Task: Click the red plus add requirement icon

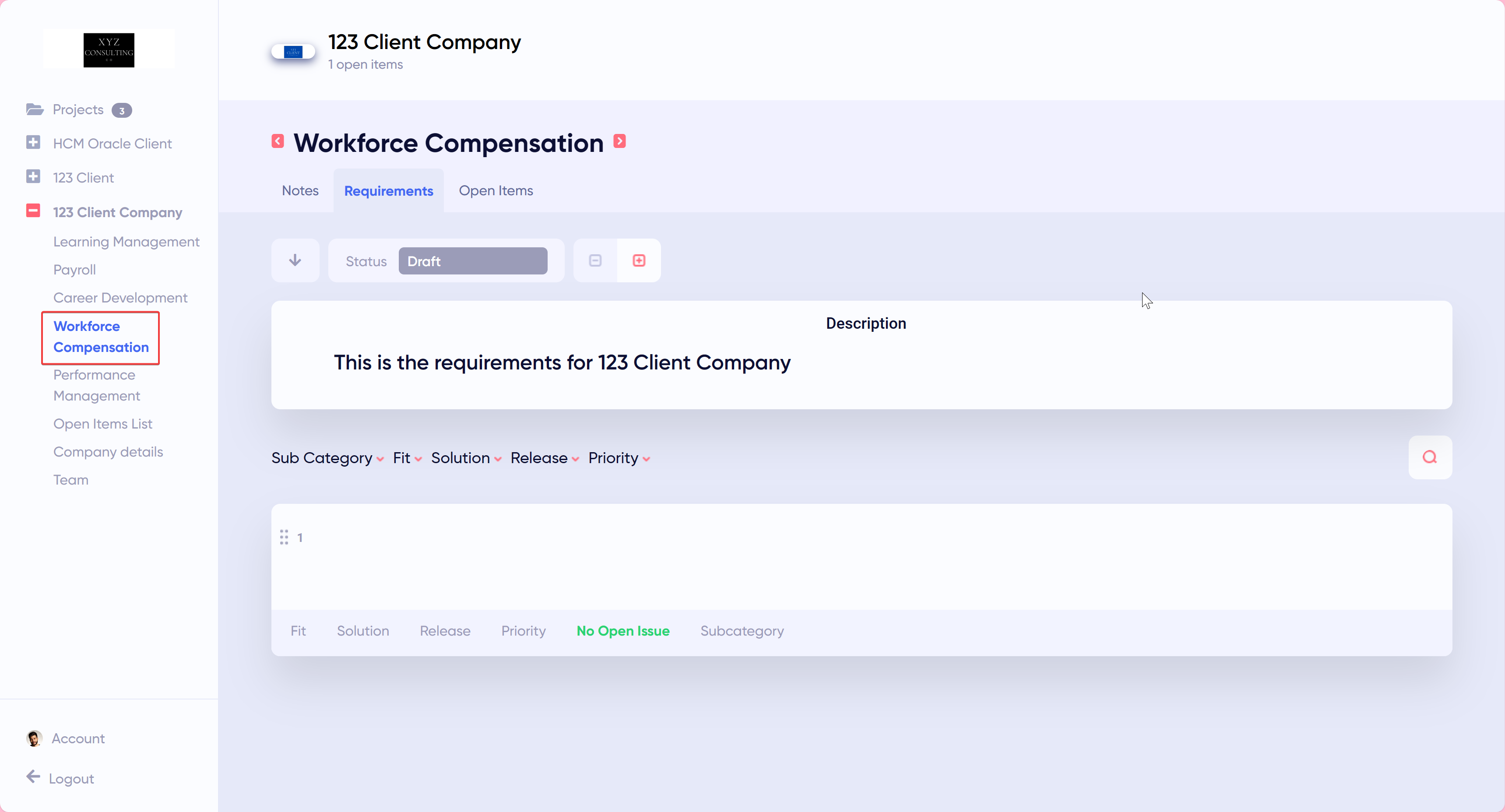Action: click(x=639, y=260)
